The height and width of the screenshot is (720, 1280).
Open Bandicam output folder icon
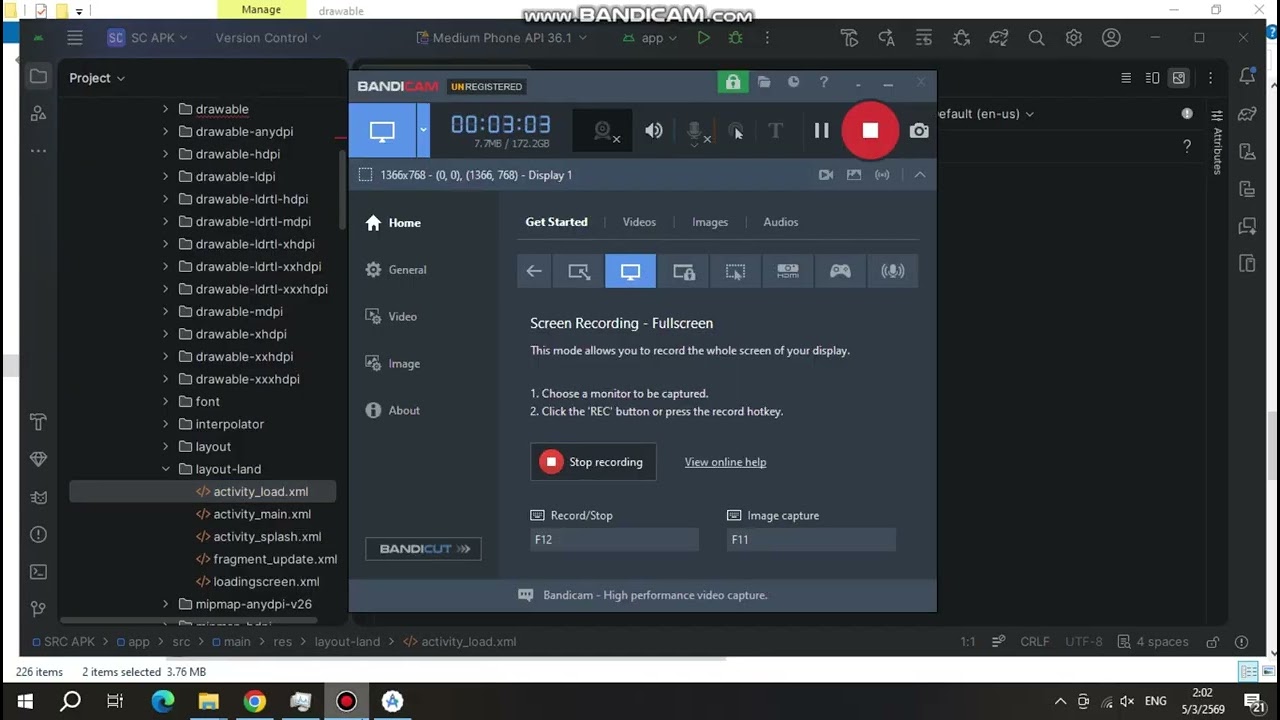(764, 82)
